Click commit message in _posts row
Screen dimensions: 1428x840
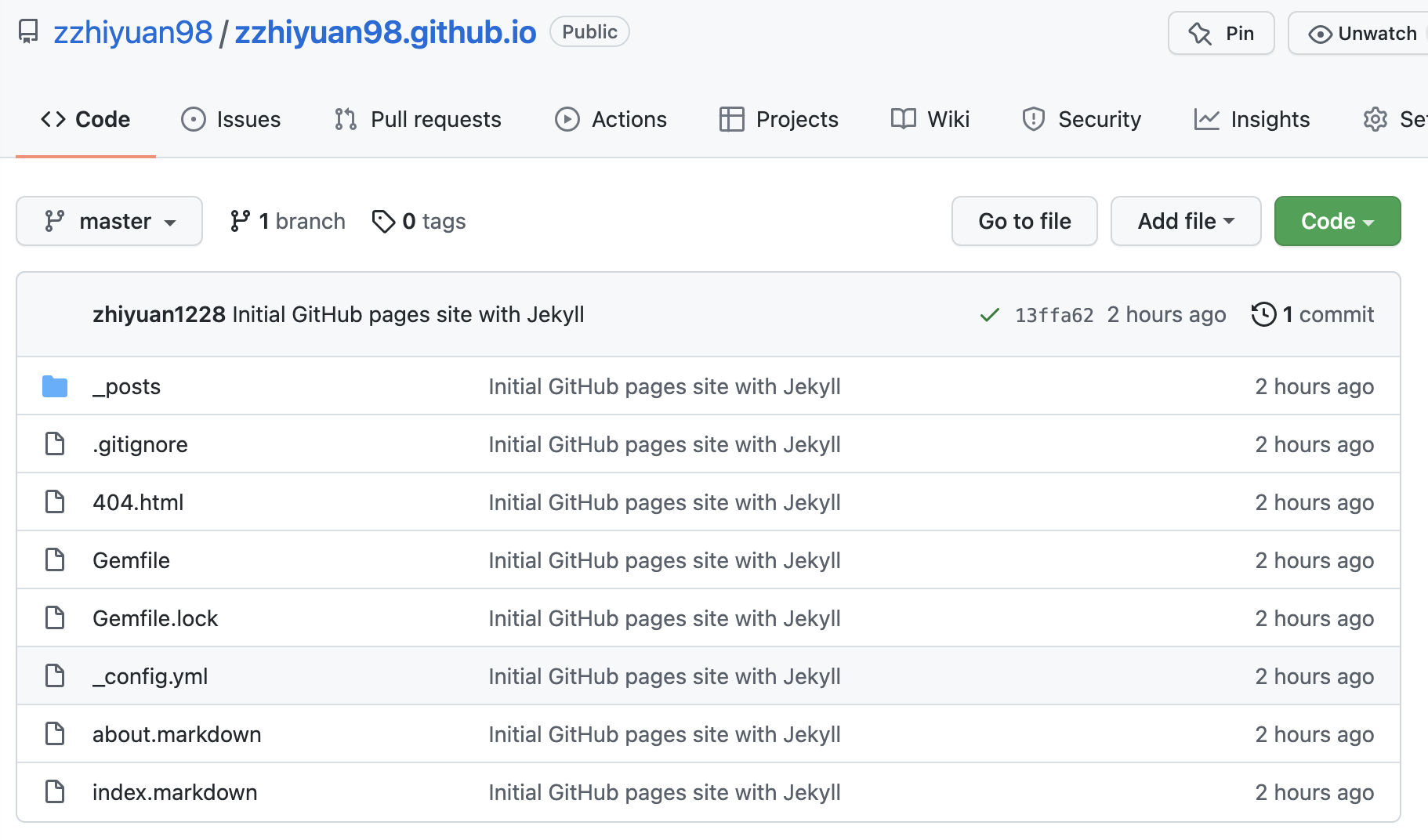point(665,386)
